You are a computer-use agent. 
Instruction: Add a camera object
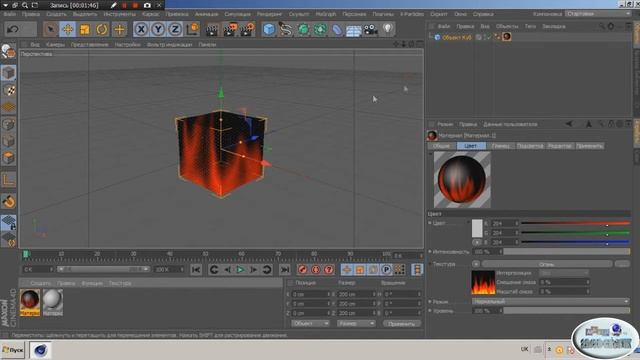tap(371, 29)
